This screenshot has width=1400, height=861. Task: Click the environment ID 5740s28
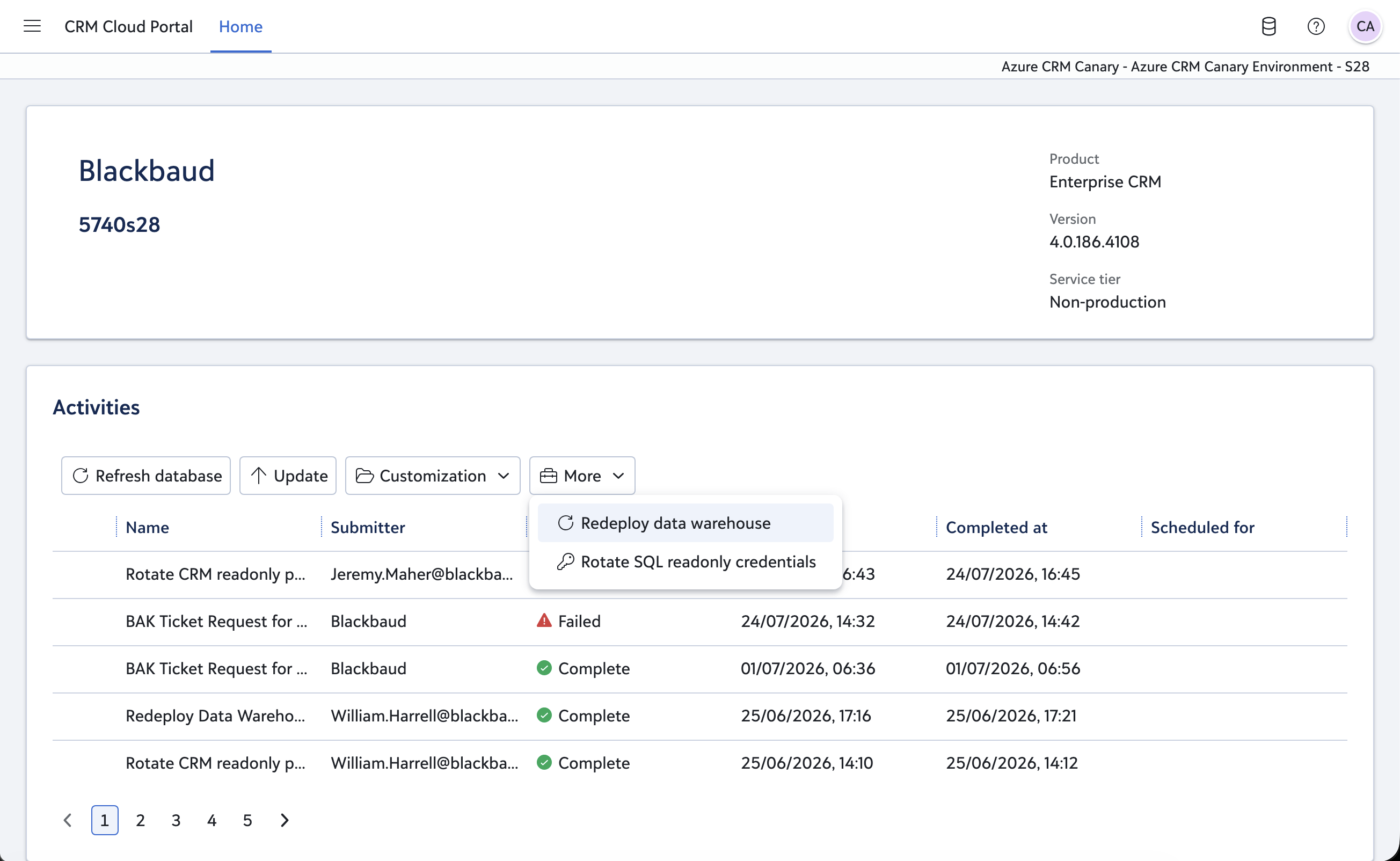click(119, 224)
